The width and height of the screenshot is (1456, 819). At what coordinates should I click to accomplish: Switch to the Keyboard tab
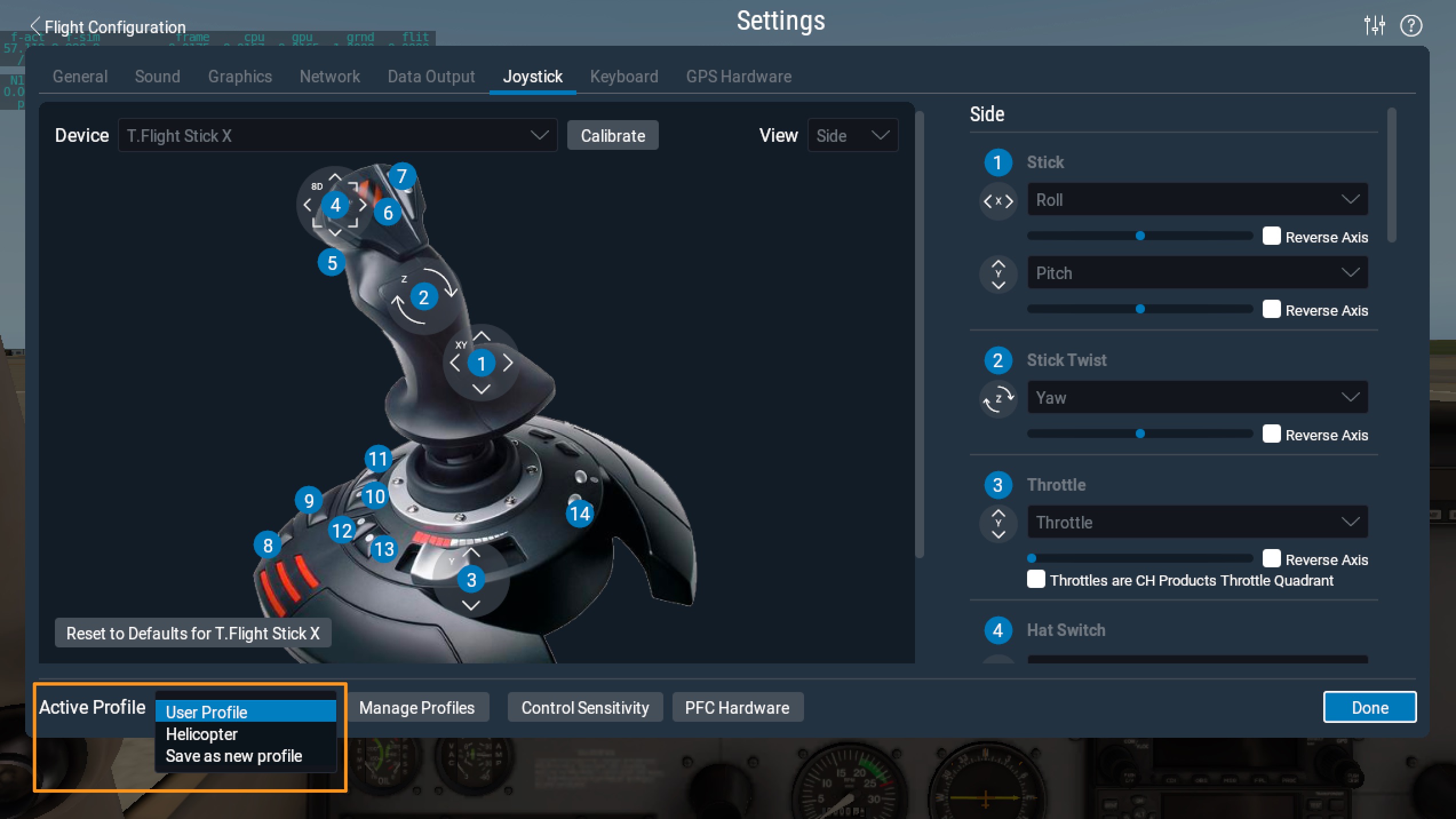pyautogui.click(x=624, y=76)
